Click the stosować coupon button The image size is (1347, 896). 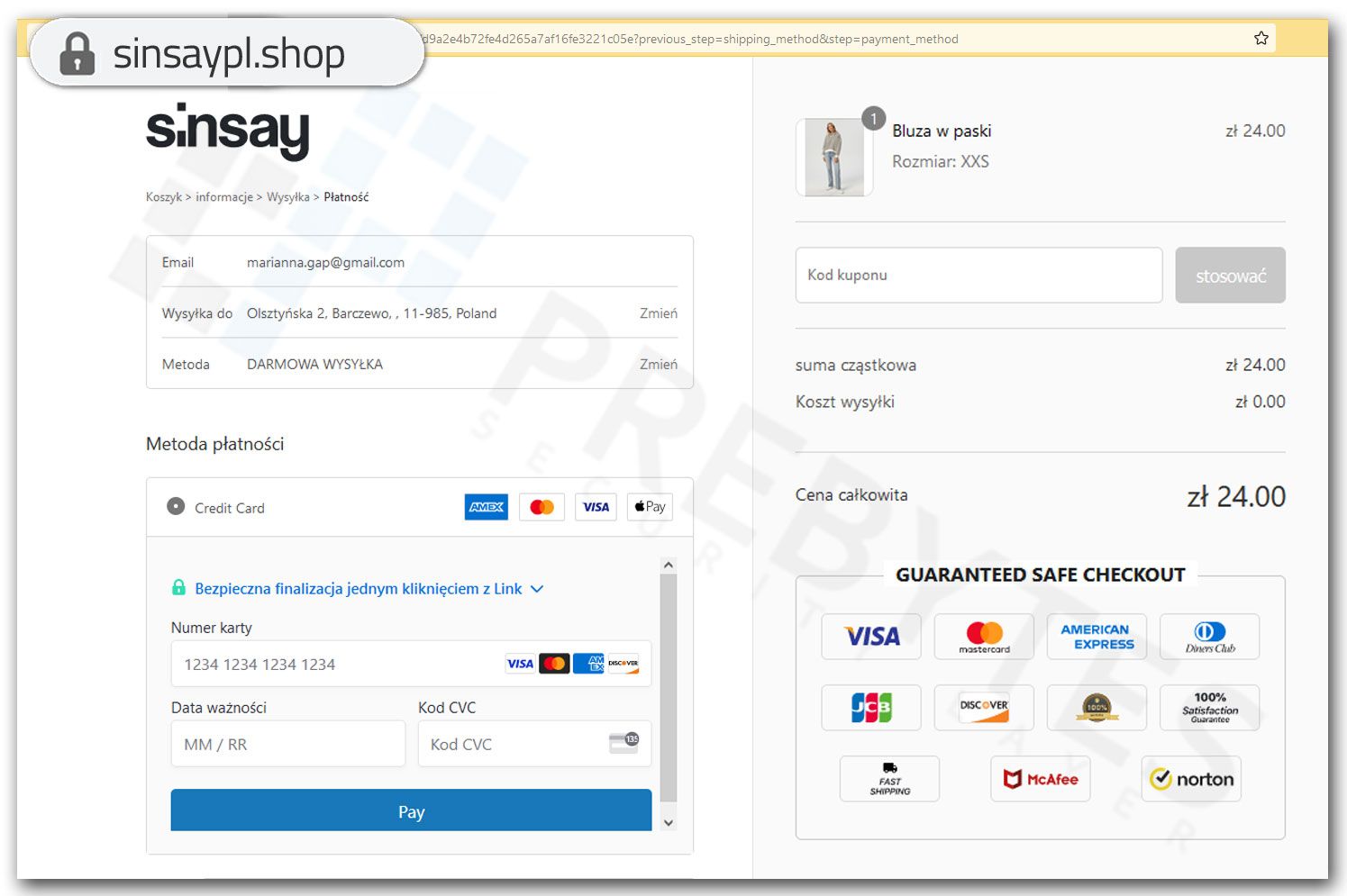pos(1230,276)
